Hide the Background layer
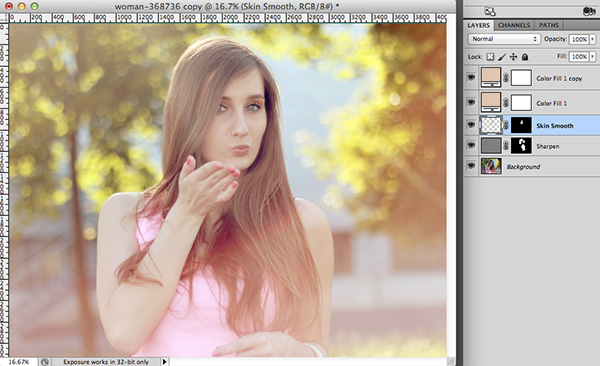The image size is (600, 366). pos(471,166)
